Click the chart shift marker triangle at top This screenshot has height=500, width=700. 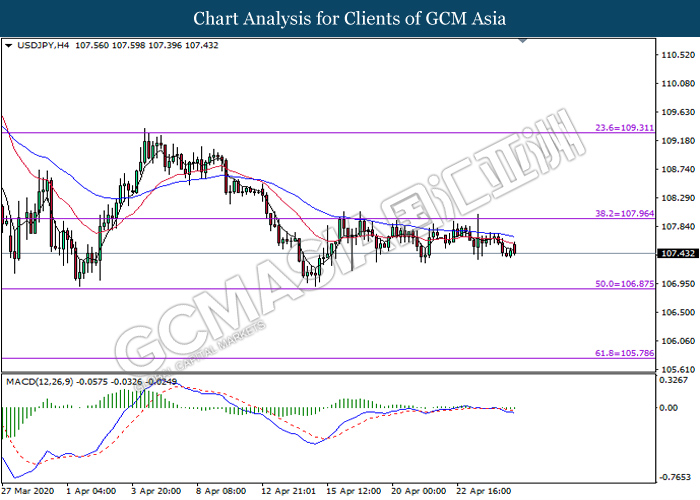[523, 41]
